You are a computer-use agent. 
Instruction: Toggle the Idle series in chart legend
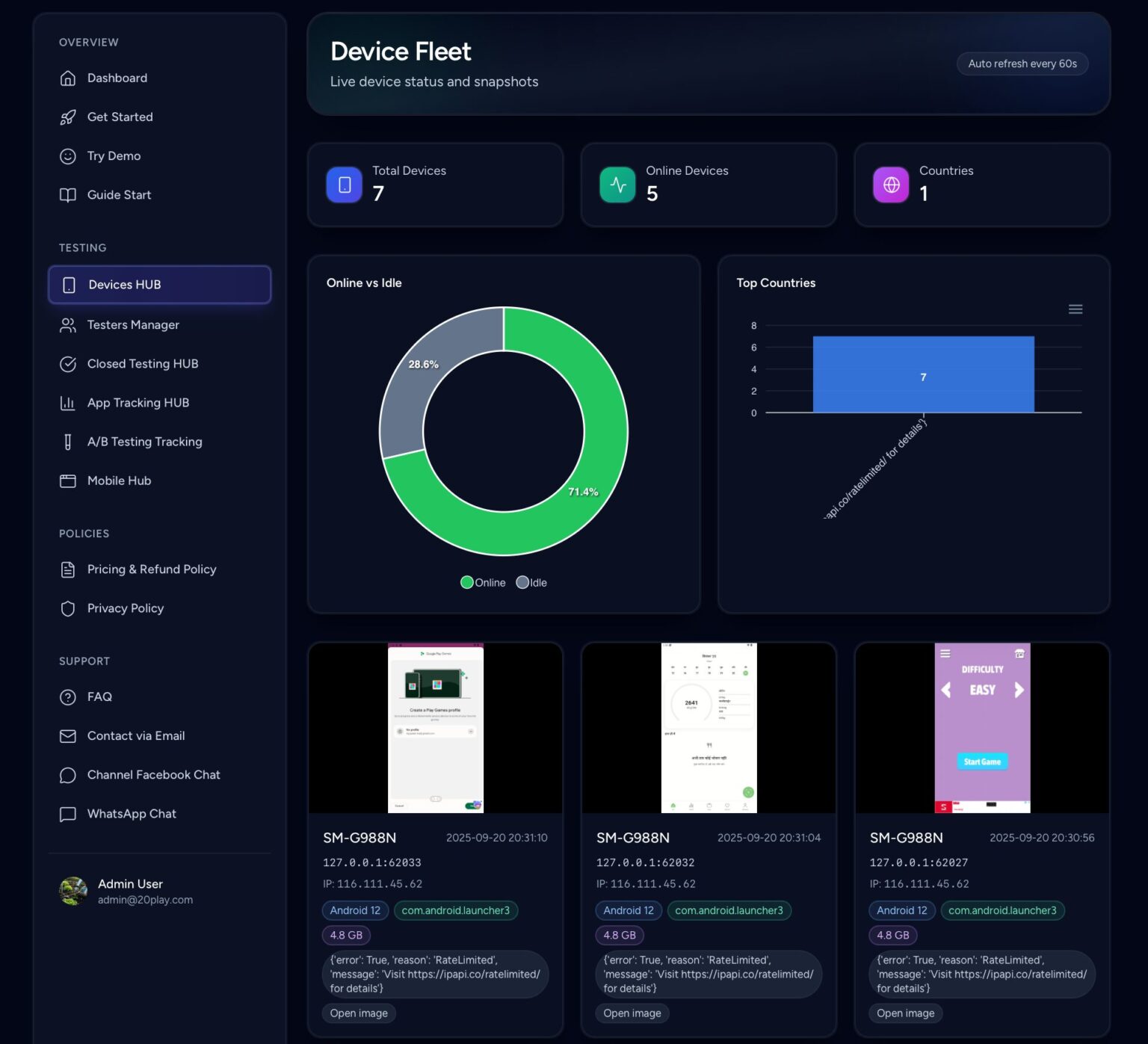click(531, 583)
